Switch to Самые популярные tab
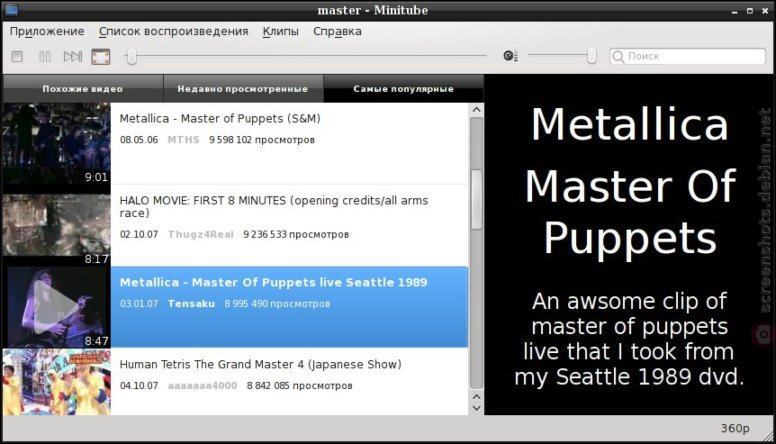The width and height of the screenshot is (776, 444). (x=403, y=89)
